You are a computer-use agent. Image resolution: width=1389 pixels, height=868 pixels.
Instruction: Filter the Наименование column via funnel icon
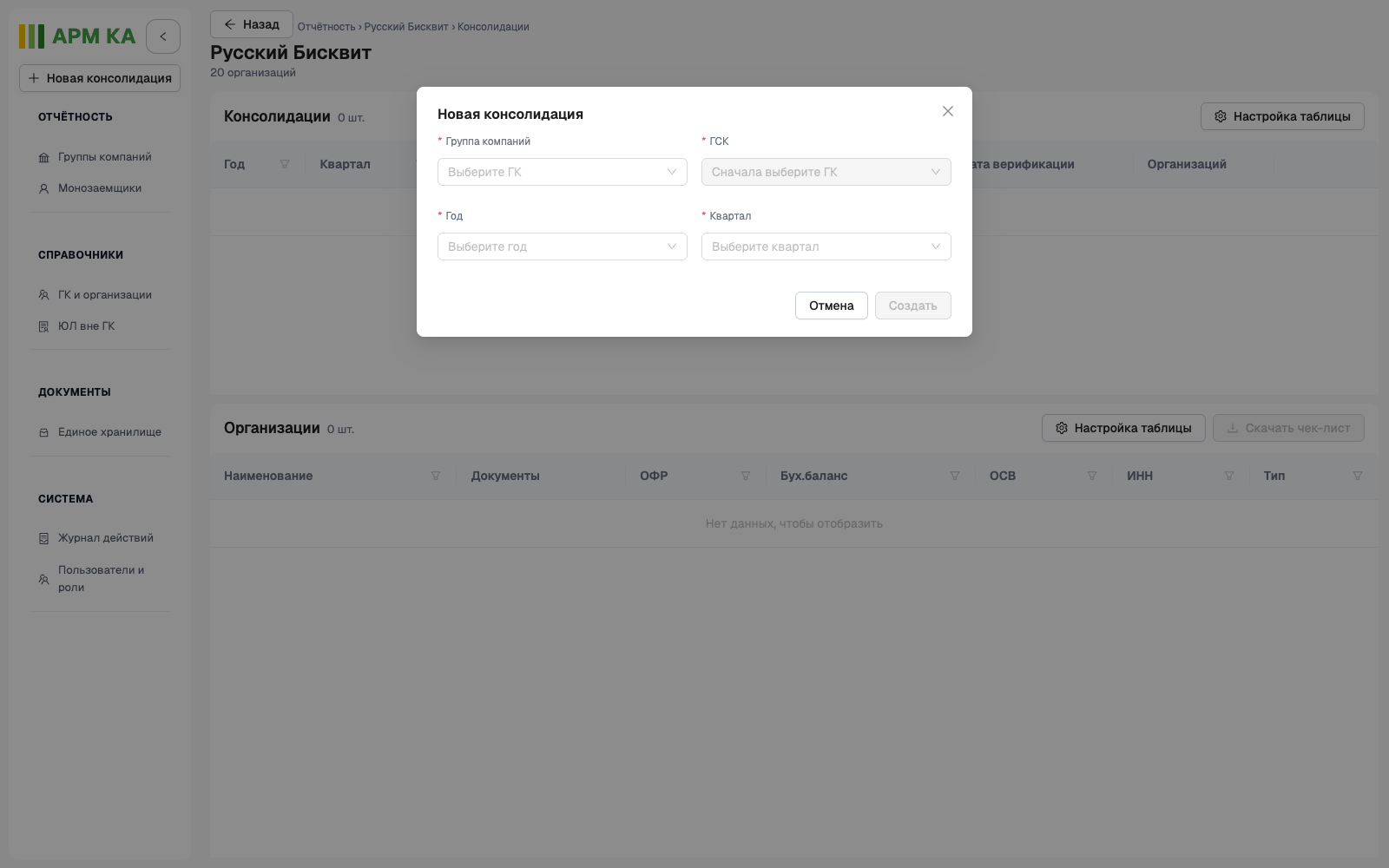pyautogui.click(x=436, y=476)
